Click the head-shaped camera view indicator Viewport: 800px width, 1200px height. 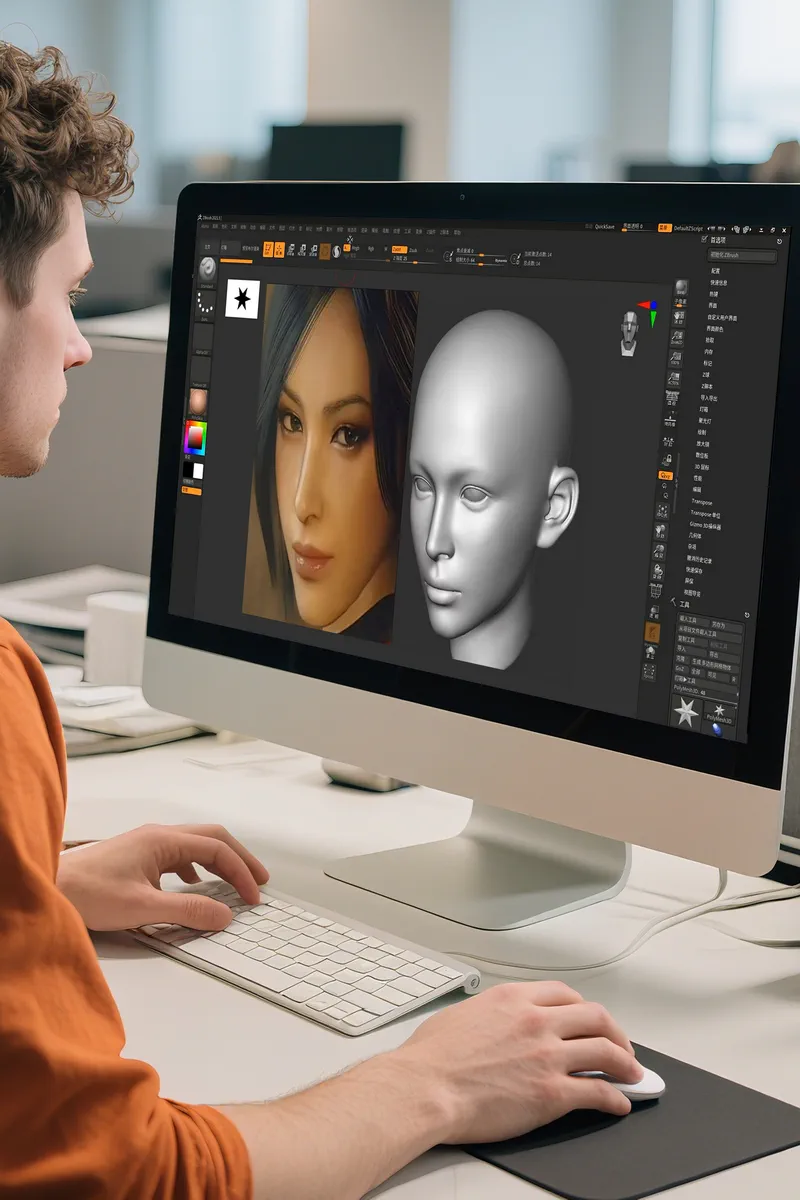pos(629,332)
